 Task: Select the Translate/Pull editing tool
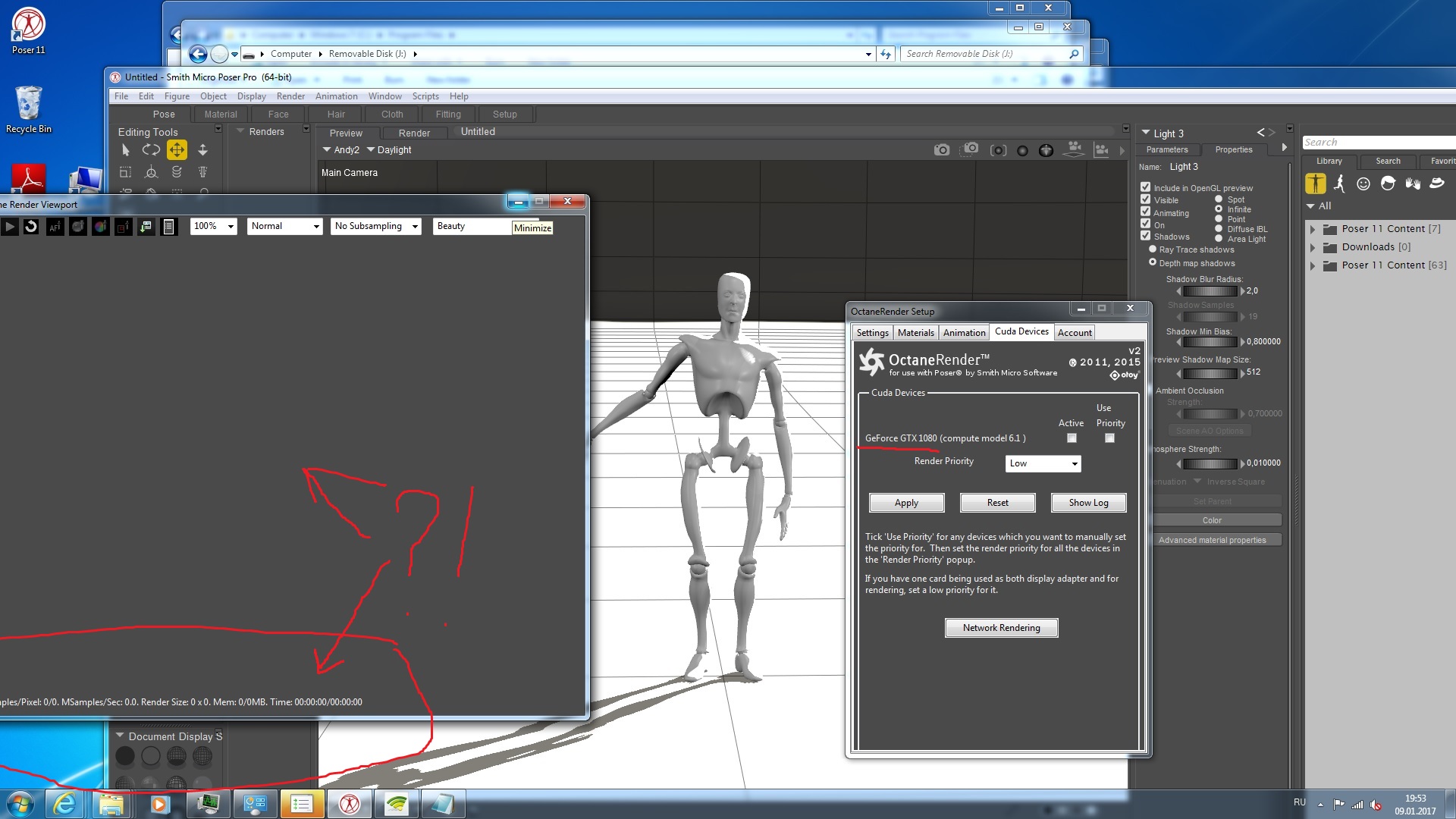click(x=177, y=150)
